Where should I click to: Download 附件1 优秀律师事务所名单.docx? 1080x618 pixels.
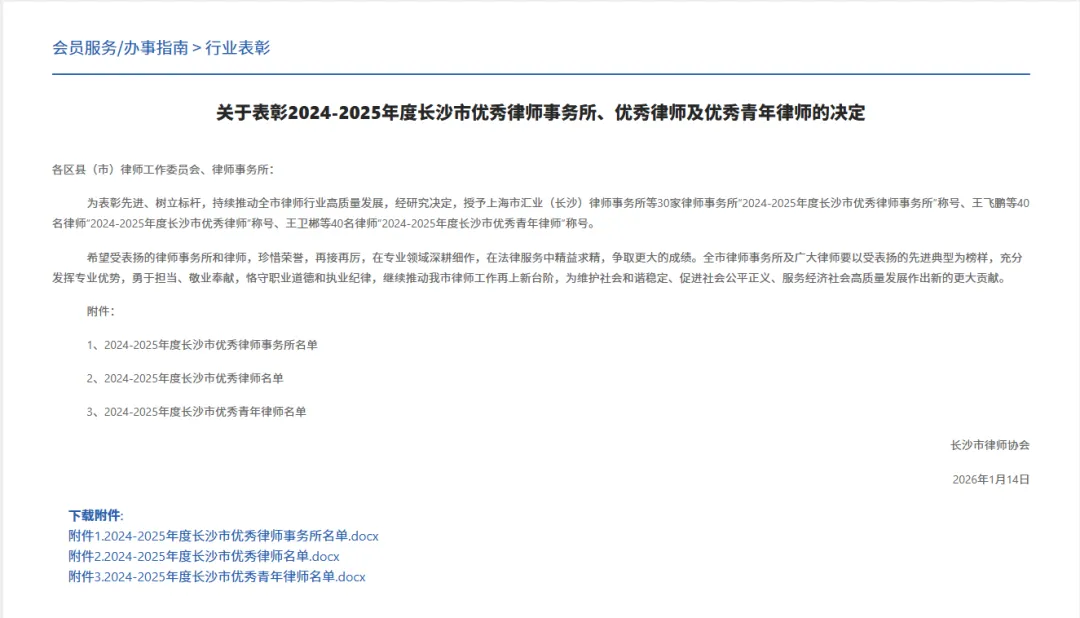[223, 536]
